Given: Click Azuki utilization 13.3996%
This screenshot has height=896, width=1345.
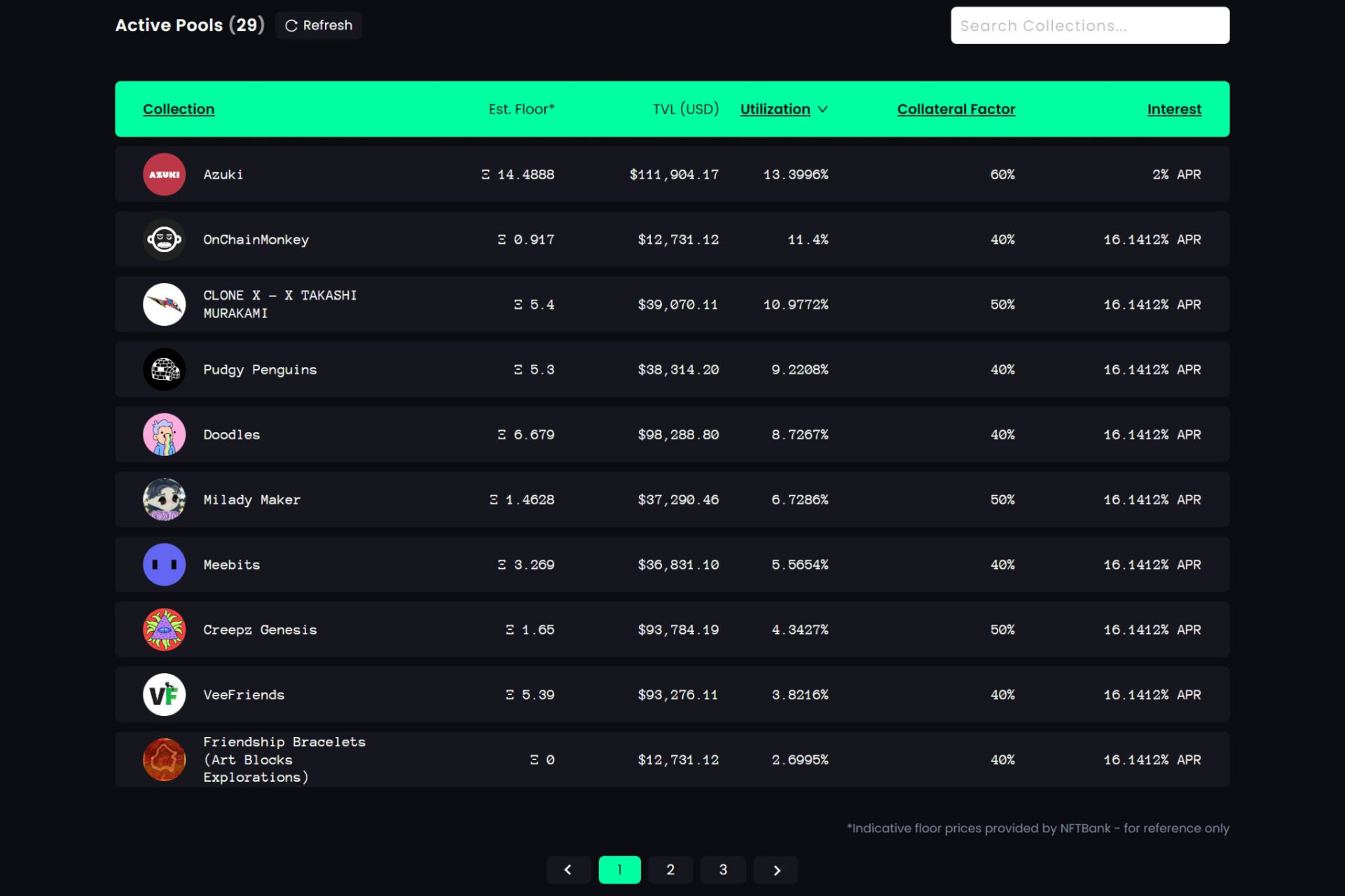Looking at the screenshot, I should (x=796, y=174).
